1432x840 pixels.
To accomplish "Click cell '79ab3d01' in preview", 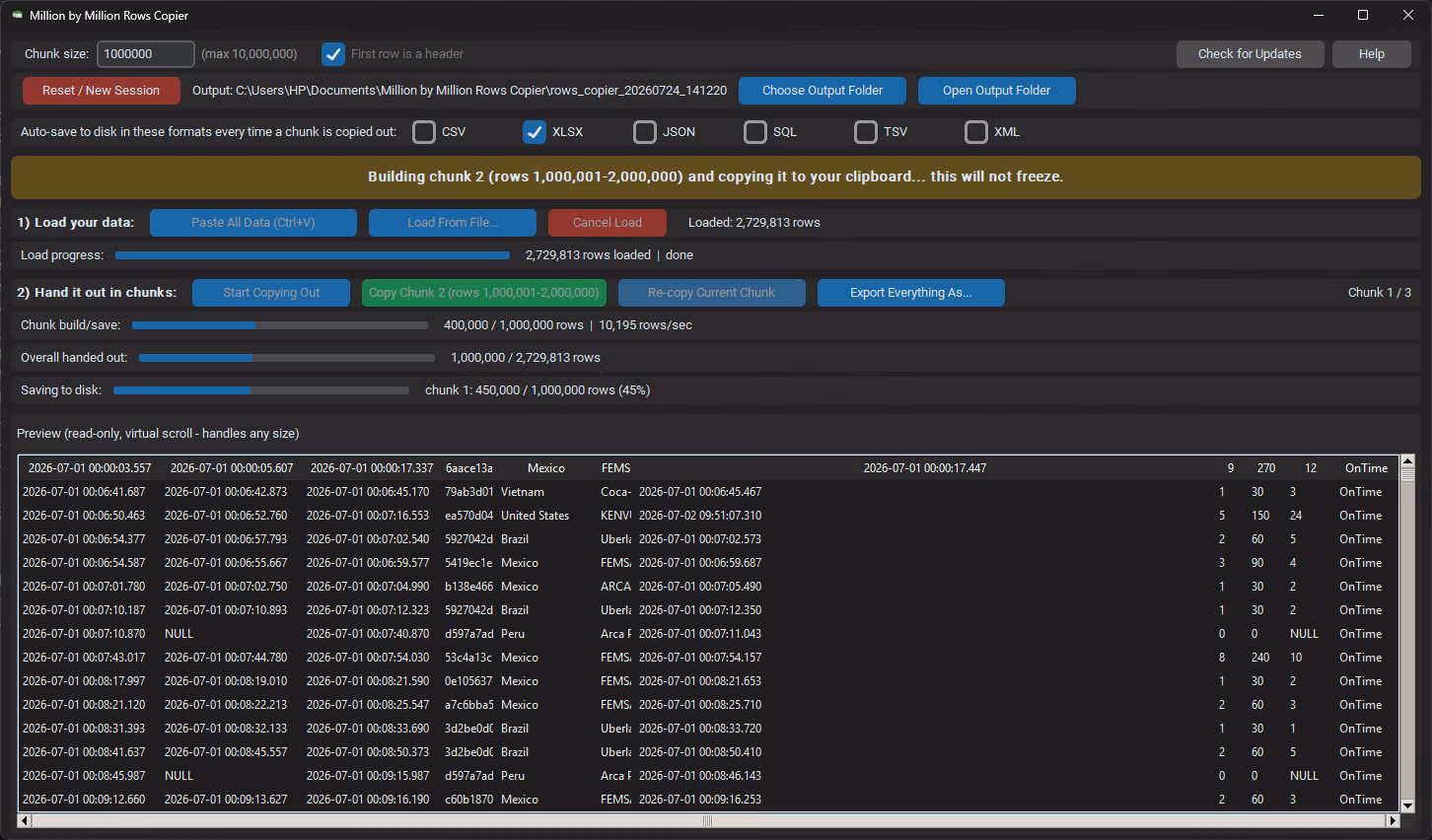I will coord(469,492).
